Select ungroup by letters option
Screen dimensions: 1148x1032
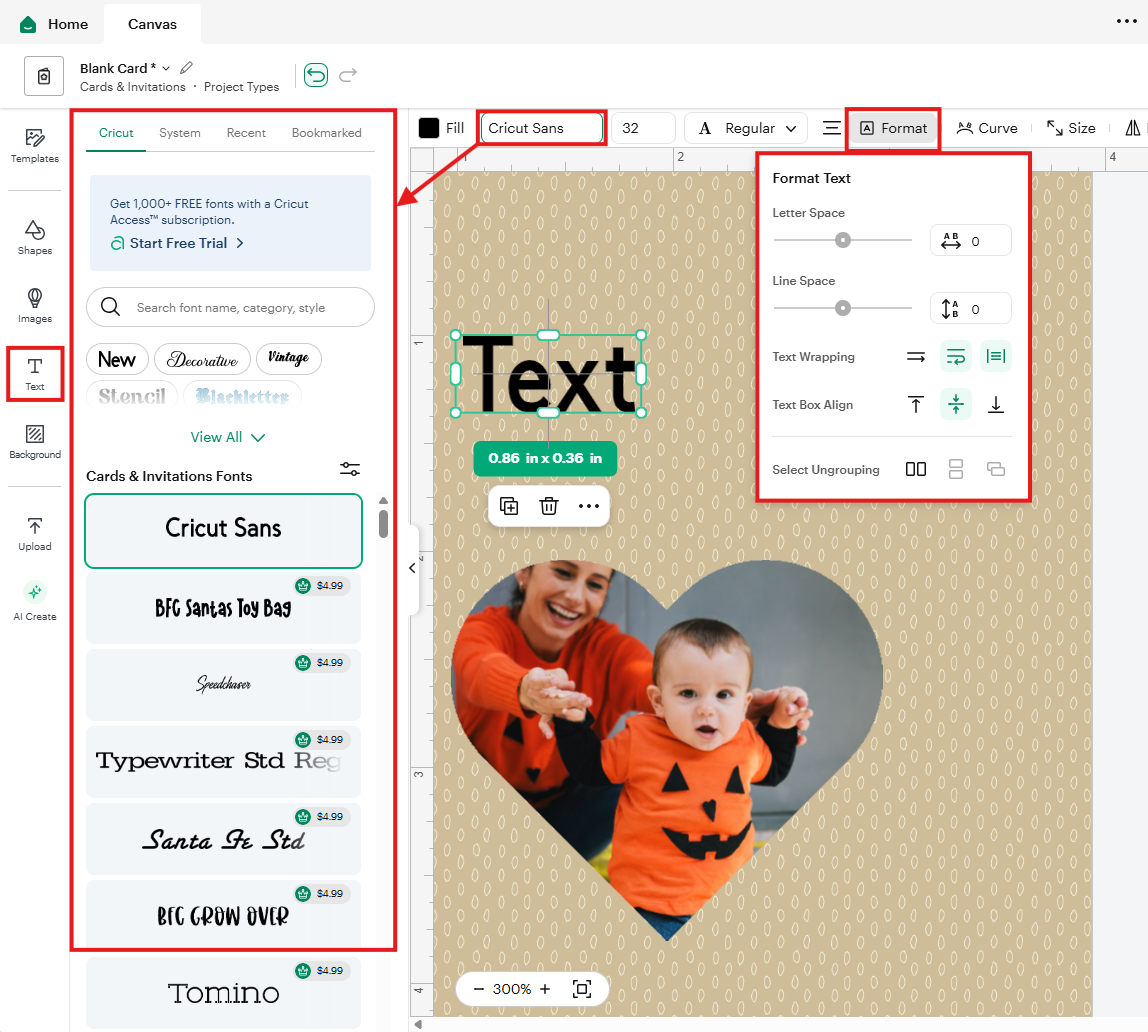pyautogui.click(x=916, y=469)
